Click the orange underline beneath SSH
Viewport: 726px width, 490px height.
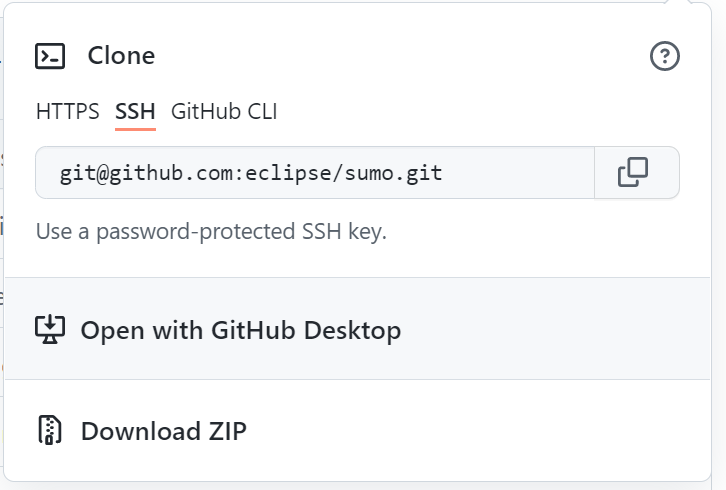pyautogui.click(x=135, y=128)
